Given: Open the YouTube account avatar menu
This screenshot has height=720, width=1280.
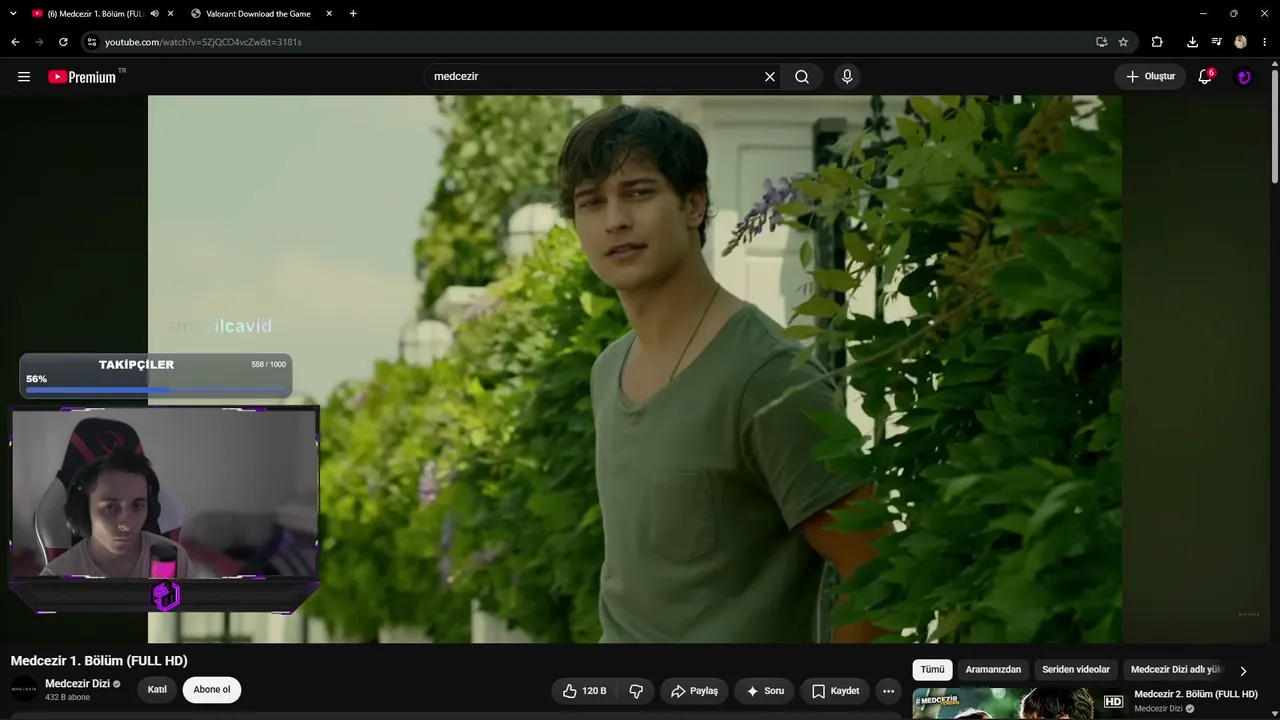Looking at the screenshot, I should 1244,77.
